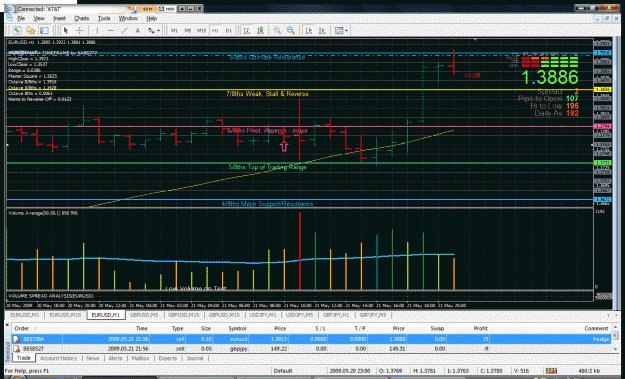Click the order icon beside 8858527
The image size is (625, 379).
point(16,349)
